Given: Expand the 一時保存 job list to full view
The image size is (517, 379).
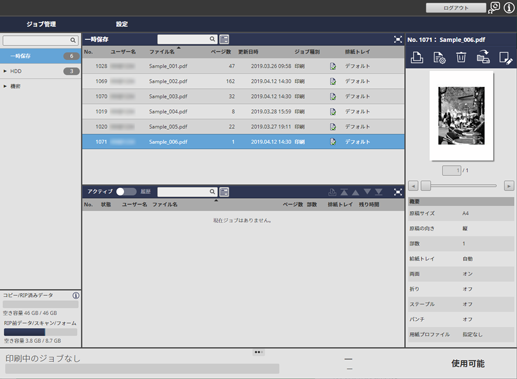Looking at the screenshot, I should tap(398, 40).
